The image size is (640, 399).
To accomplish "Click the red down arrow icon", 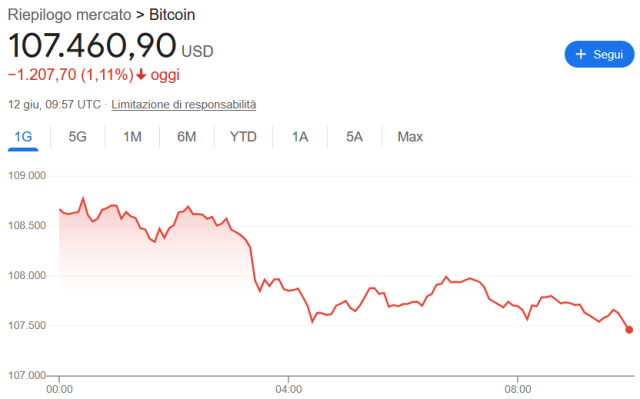I will pyautogui.click(x=141, y=75).
